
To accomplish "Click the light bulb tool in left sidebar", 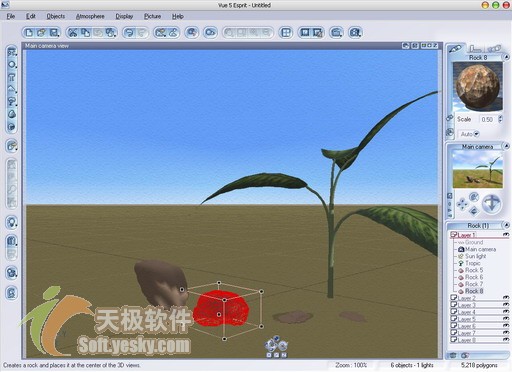I will click(x=12, y=222).
